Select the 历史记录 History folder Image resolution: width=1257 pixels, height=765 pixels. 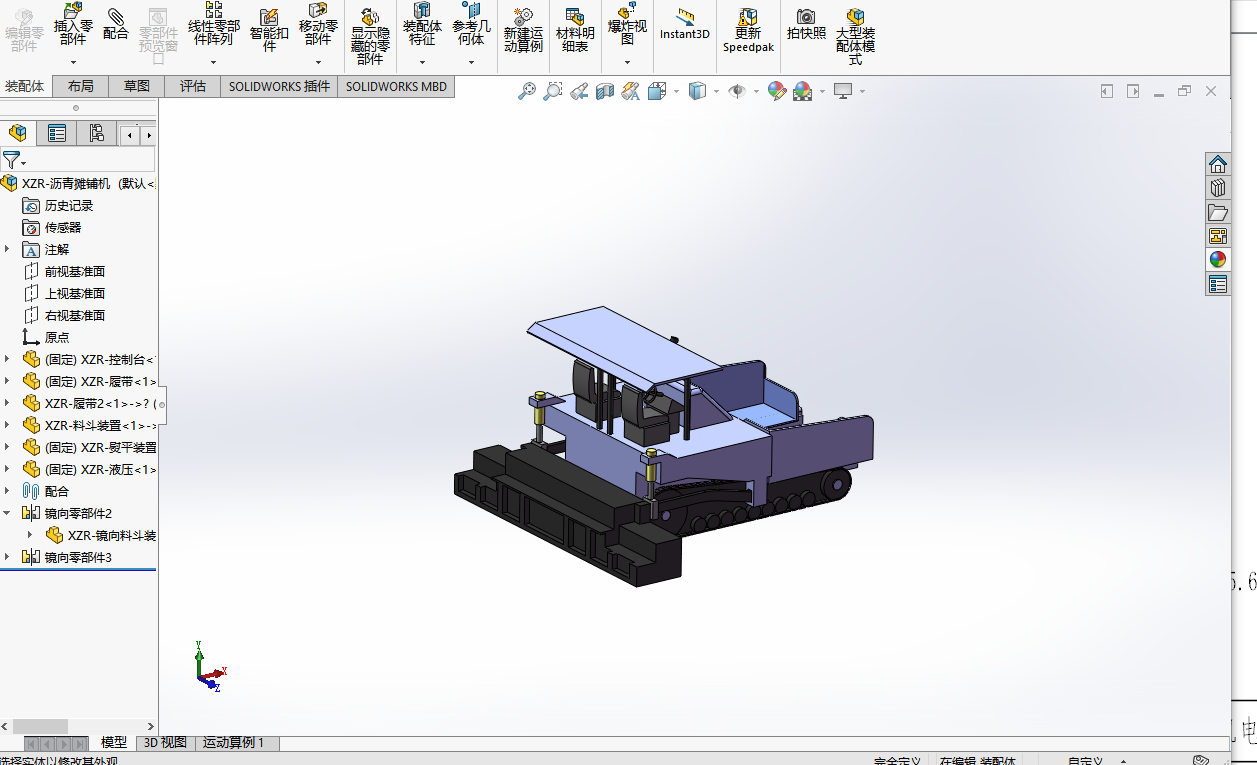[x=59, y=205]
